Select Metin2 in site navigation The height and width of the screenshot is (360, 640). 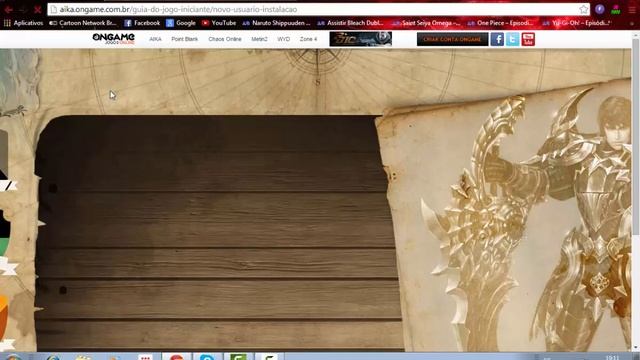(x=259, y=39)
